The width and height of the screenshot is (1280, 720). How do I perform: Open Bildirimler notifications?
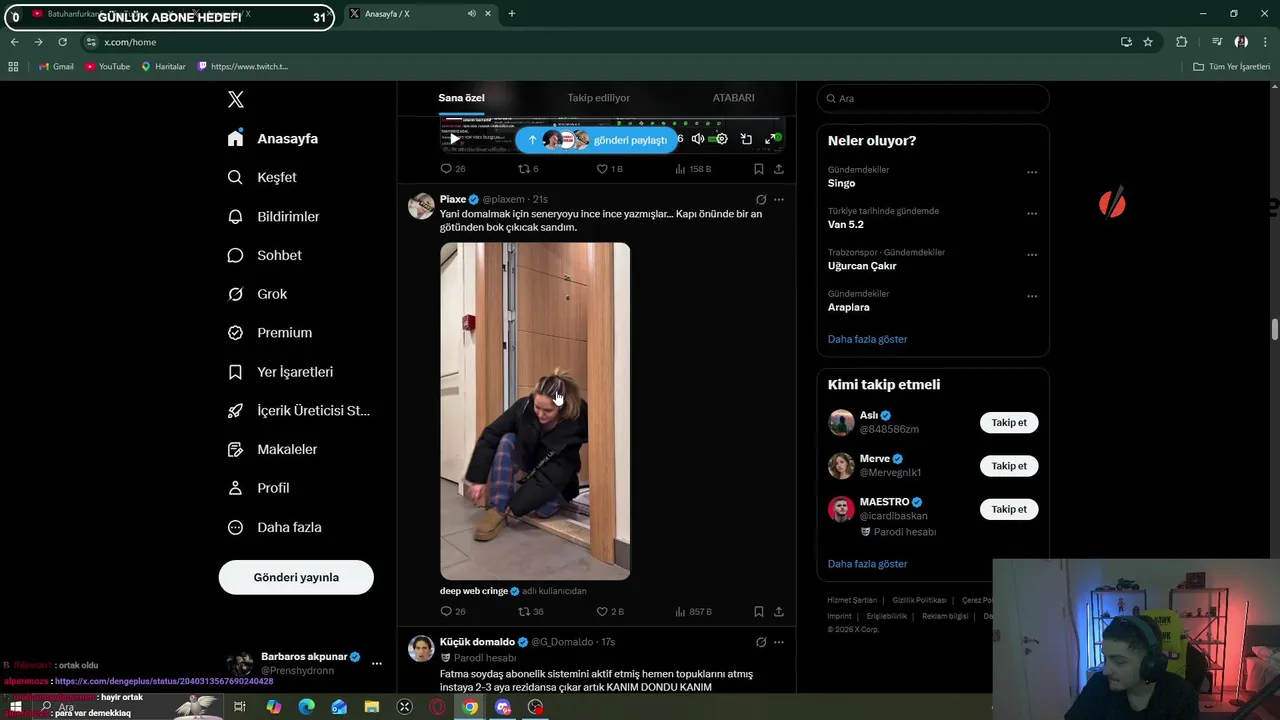click(274, 216)
